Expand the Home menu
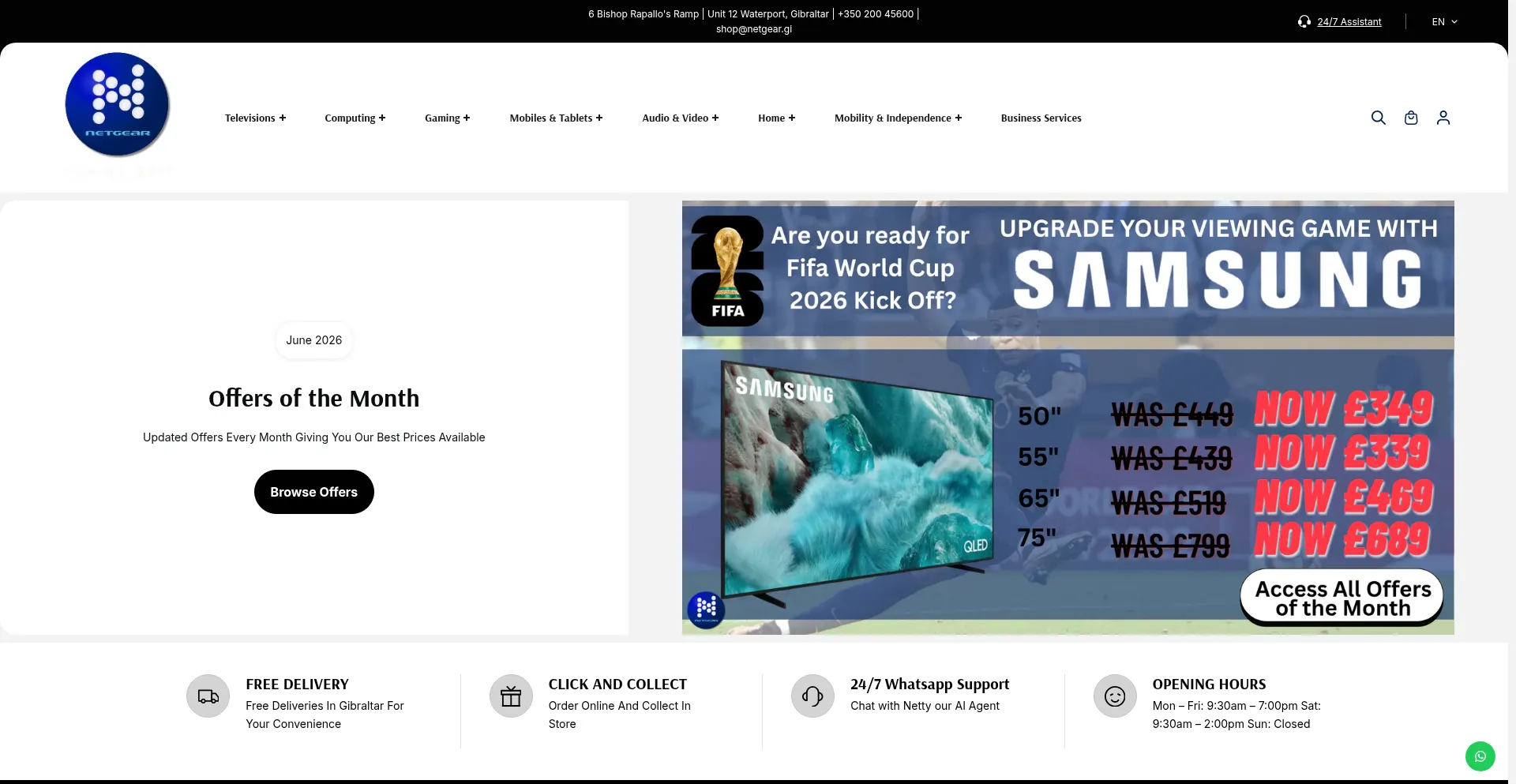 [777, 118]
